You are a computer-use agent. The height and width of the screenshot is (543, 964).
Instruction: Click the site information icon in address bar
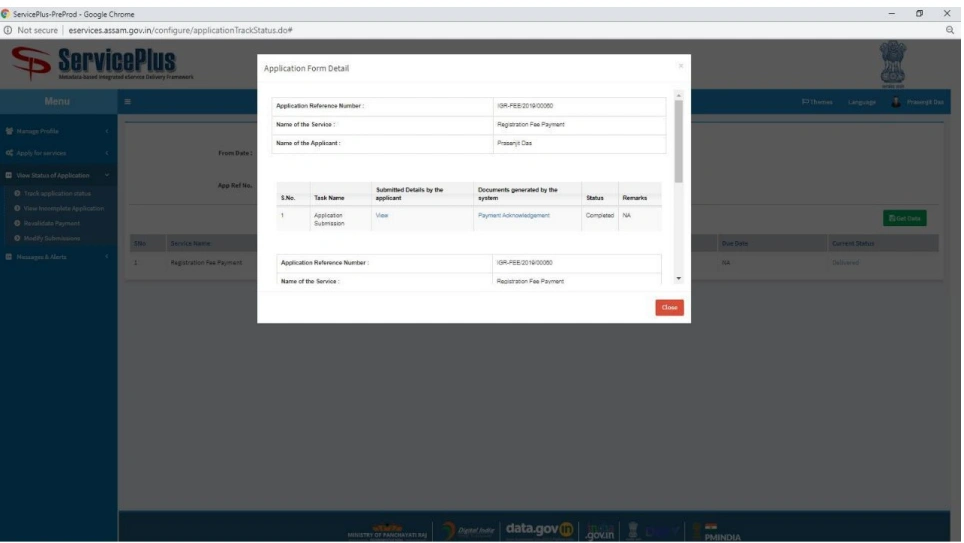(7, 30)
